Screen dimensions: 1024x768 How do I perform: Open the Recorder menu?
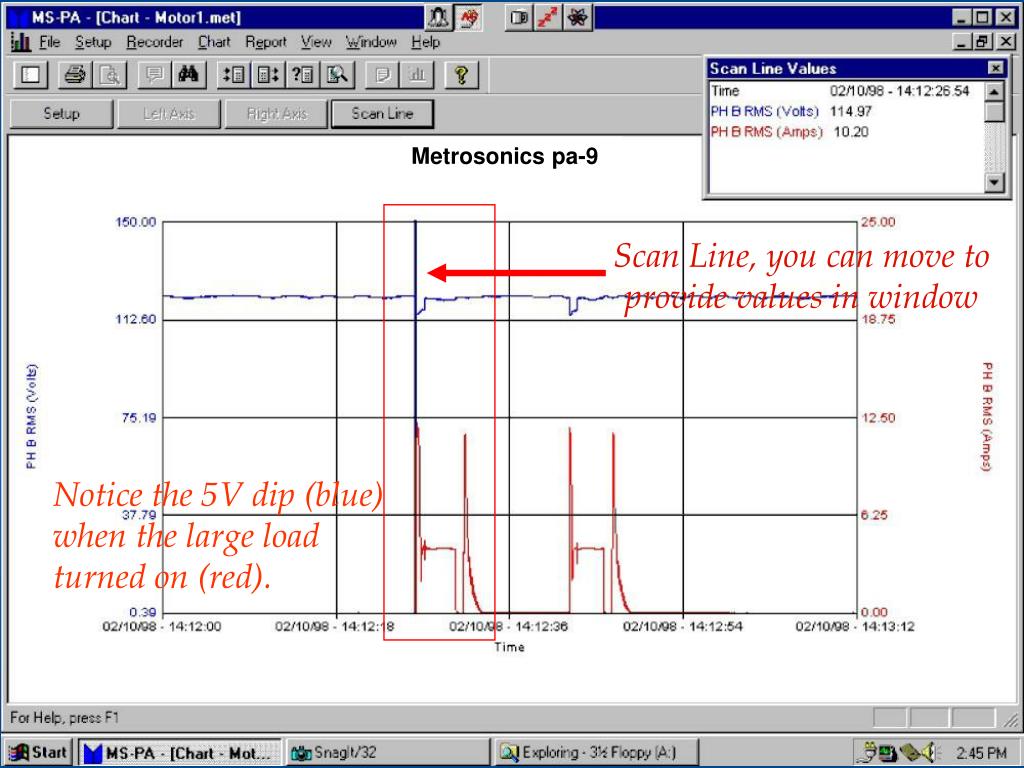coord(155,42)
